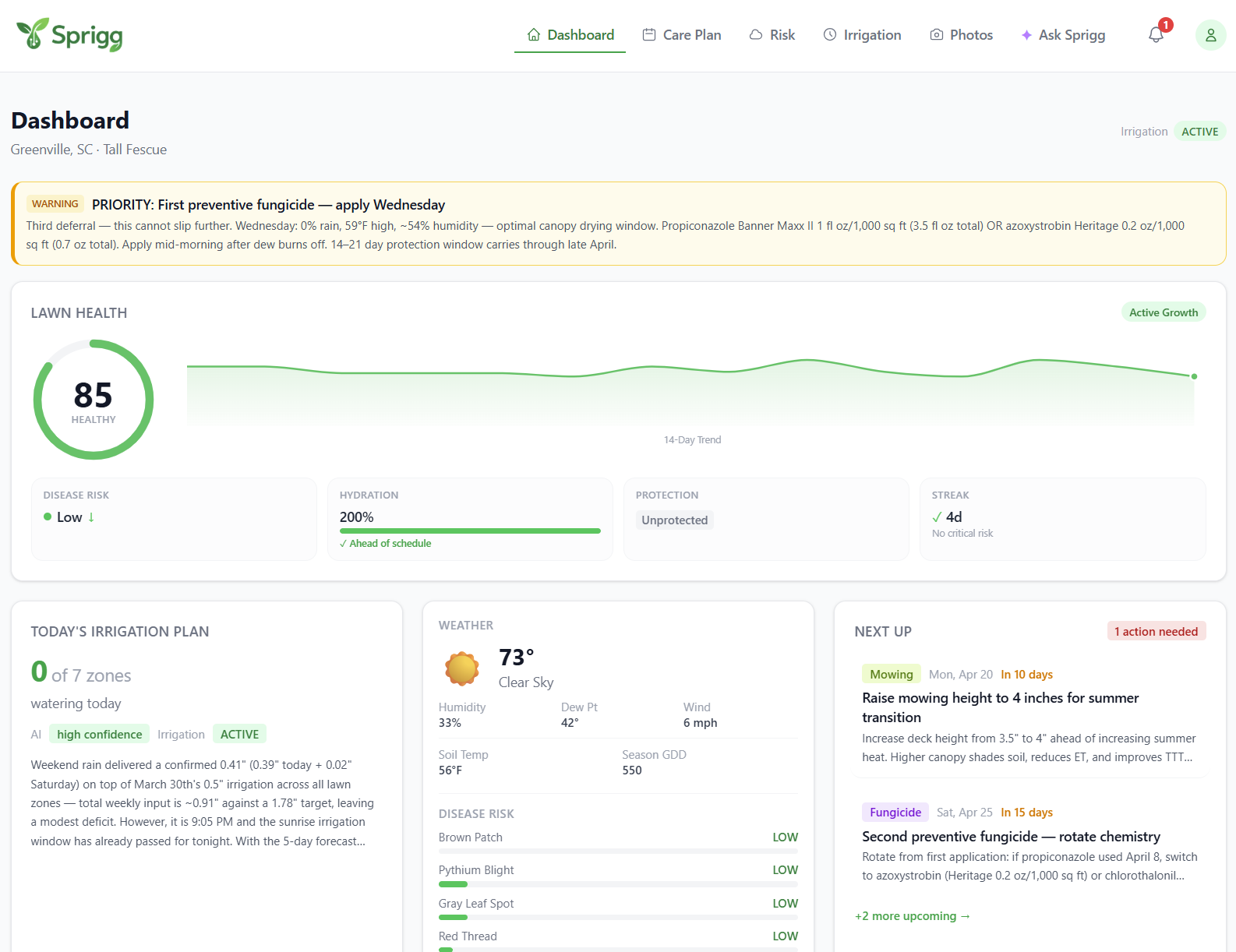
Task: Click the Dashboard home icon
Action: click(x=534, y=34)
